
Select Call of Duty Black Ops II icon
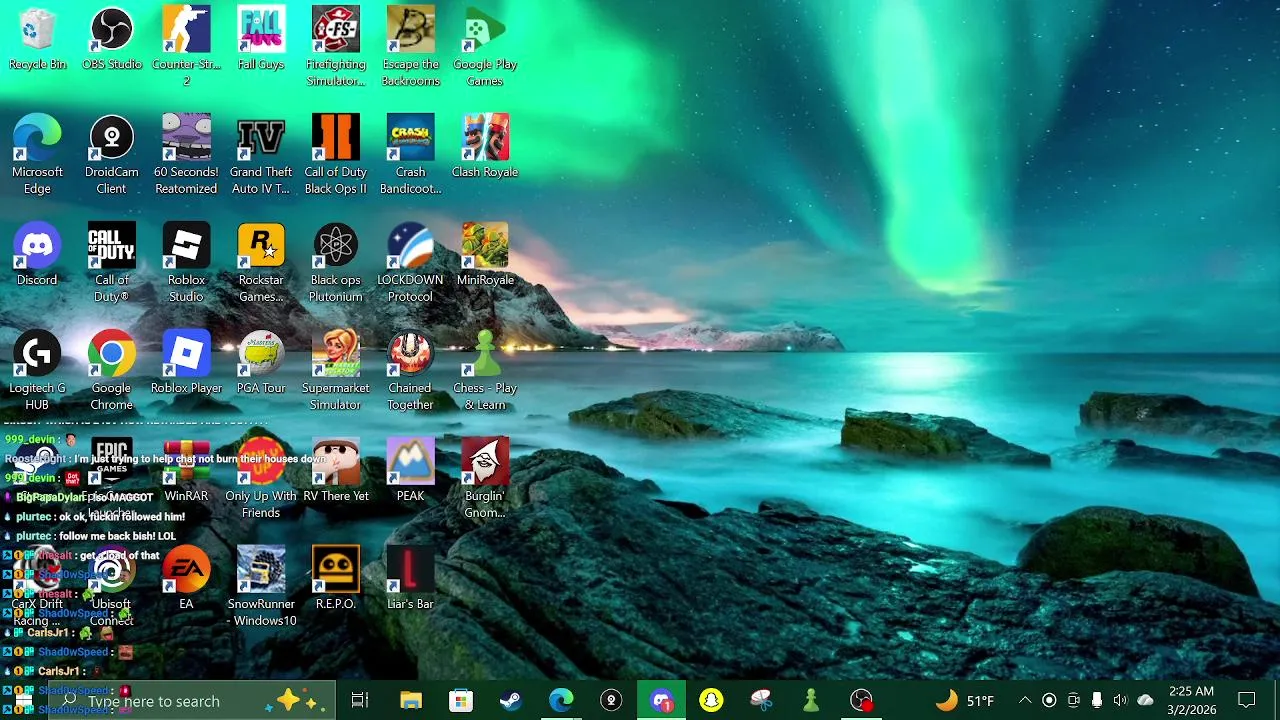tap(336, 155)
